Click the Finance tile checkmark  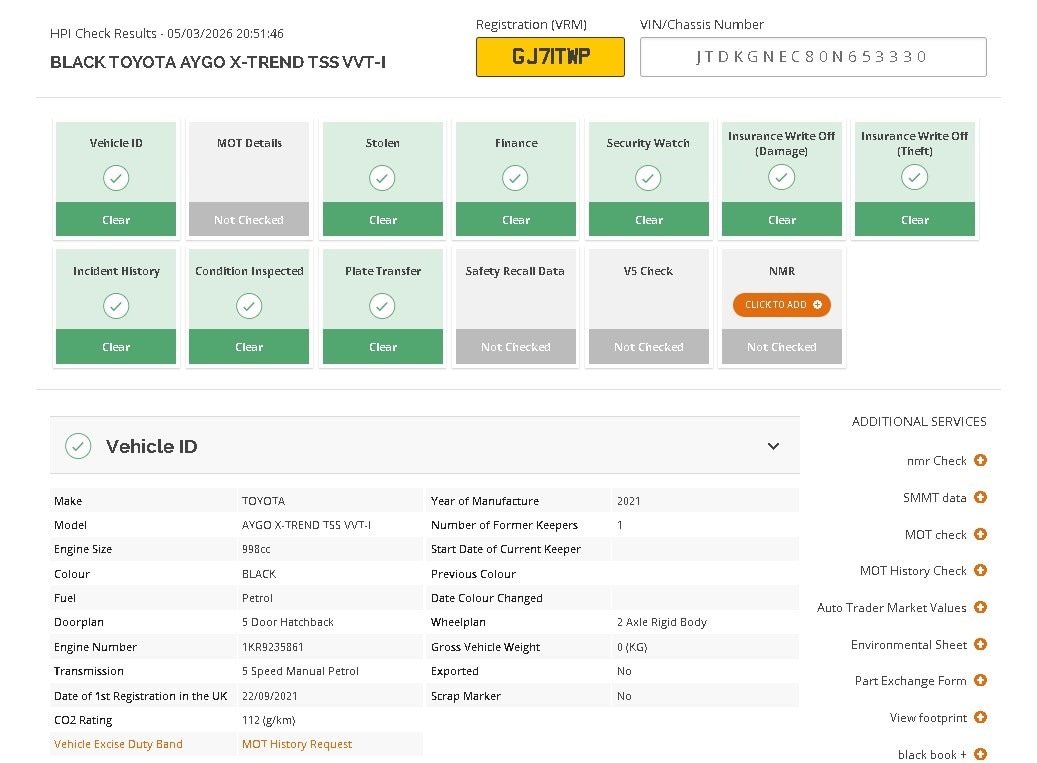coord(515,178)
